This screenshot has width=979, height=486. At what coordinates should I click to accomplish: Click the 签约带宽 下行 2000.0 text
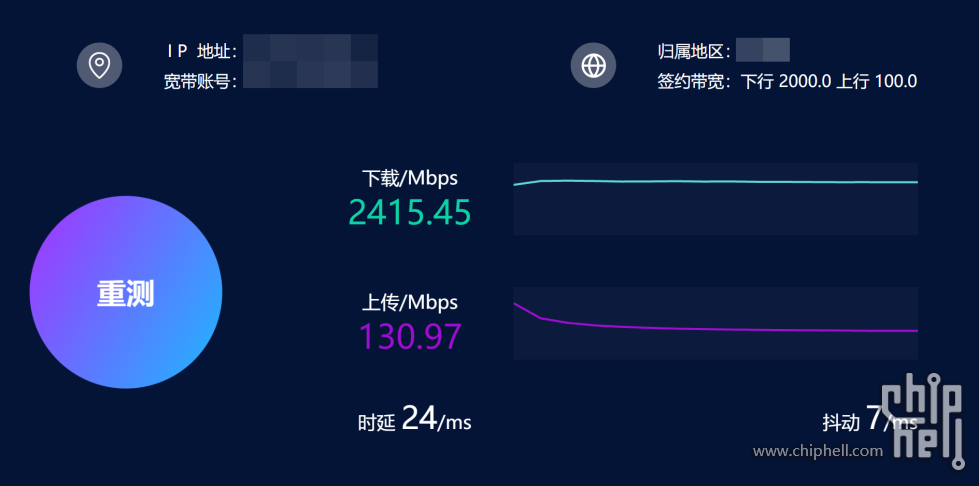click(744, 81)
